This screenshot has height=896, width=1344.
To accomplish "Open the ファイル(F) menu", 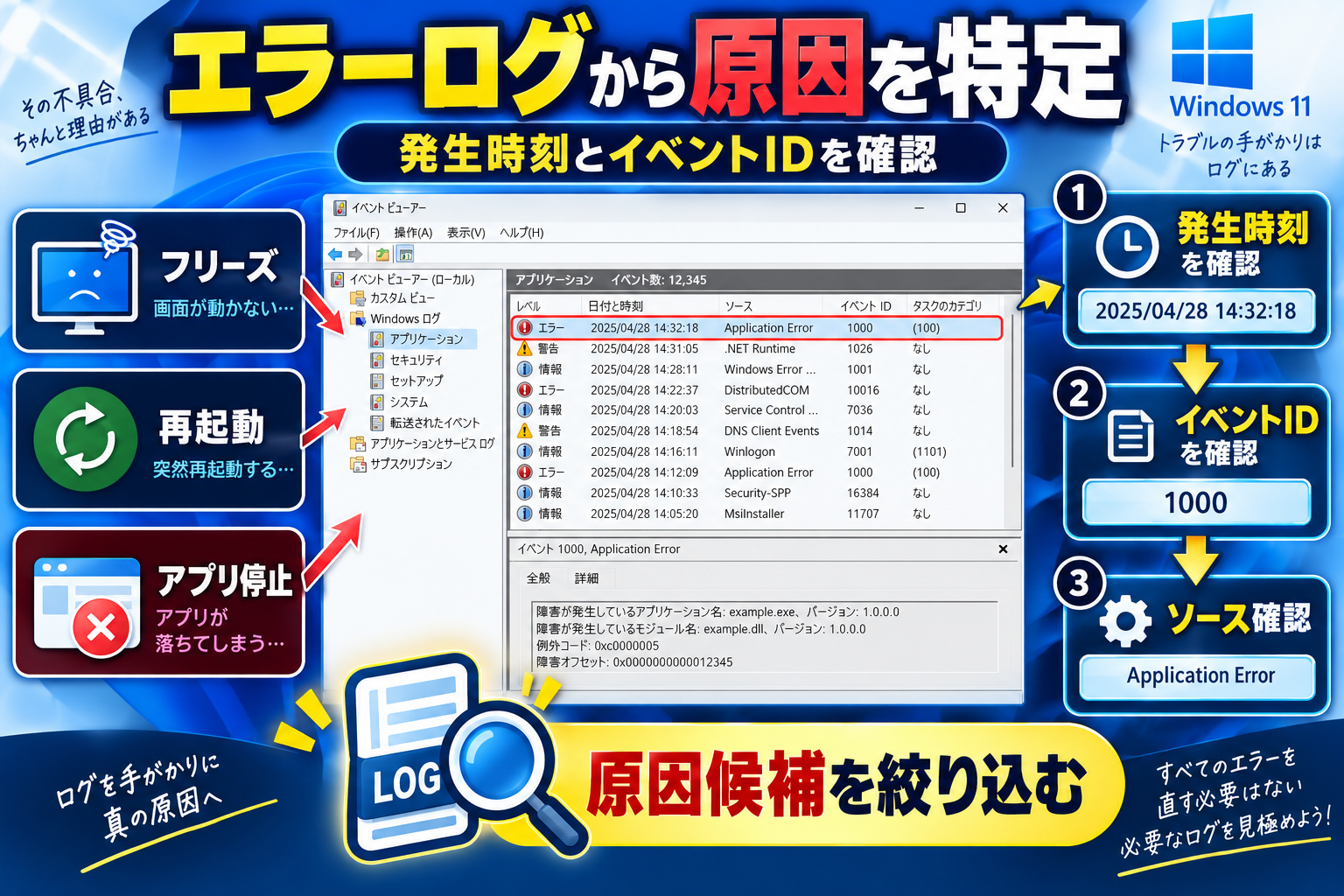I will pyautogui.click(x=356, y=233).
